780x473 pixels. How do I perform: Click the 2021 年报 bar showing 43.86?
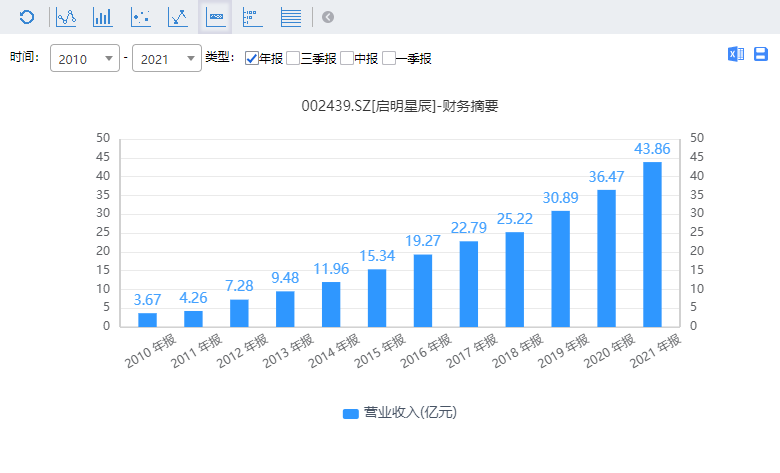tap(652, 244)
